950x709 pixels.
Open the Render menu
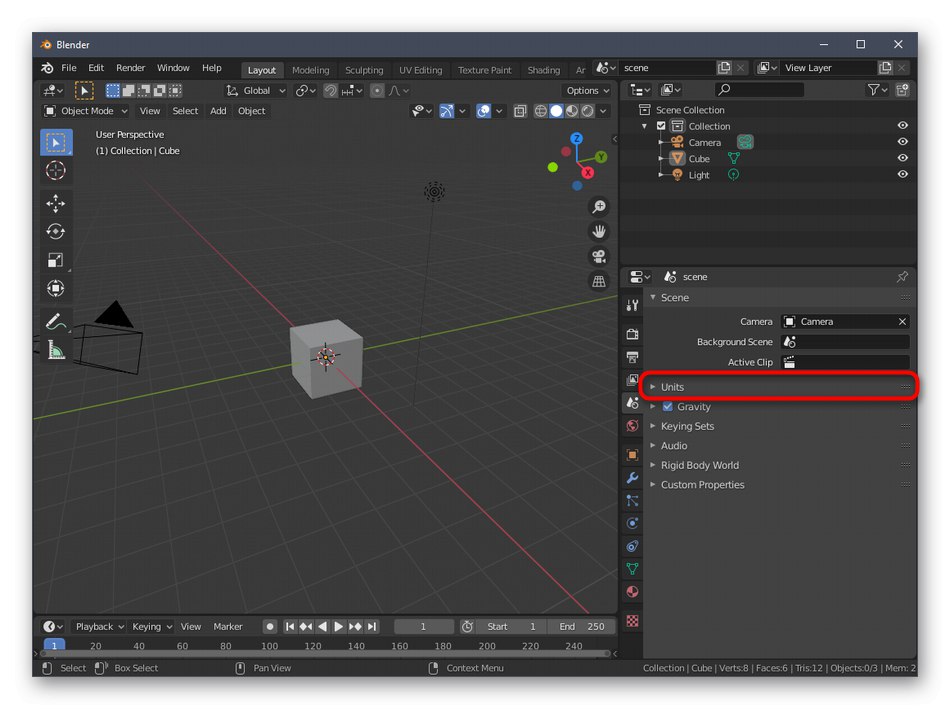(130, 68)
